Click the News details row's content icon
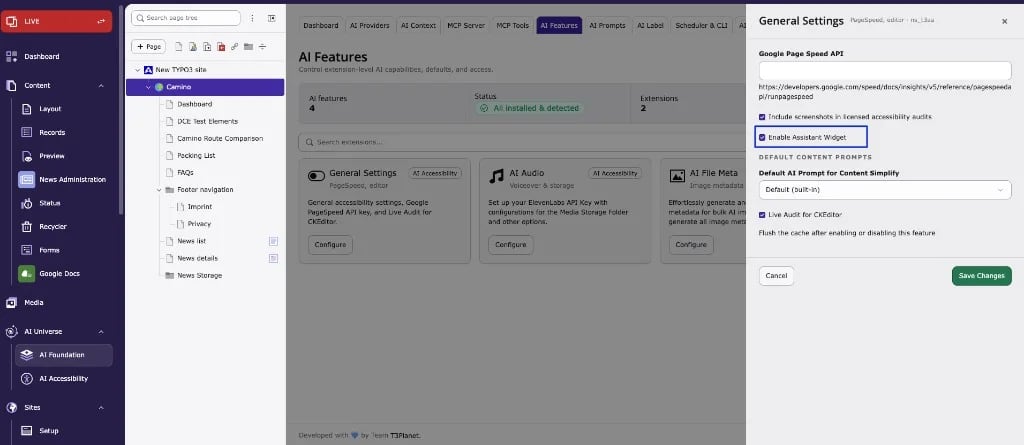Image resolution: width=1024 pixels, height=445 pixels. (x=274, y=258)
